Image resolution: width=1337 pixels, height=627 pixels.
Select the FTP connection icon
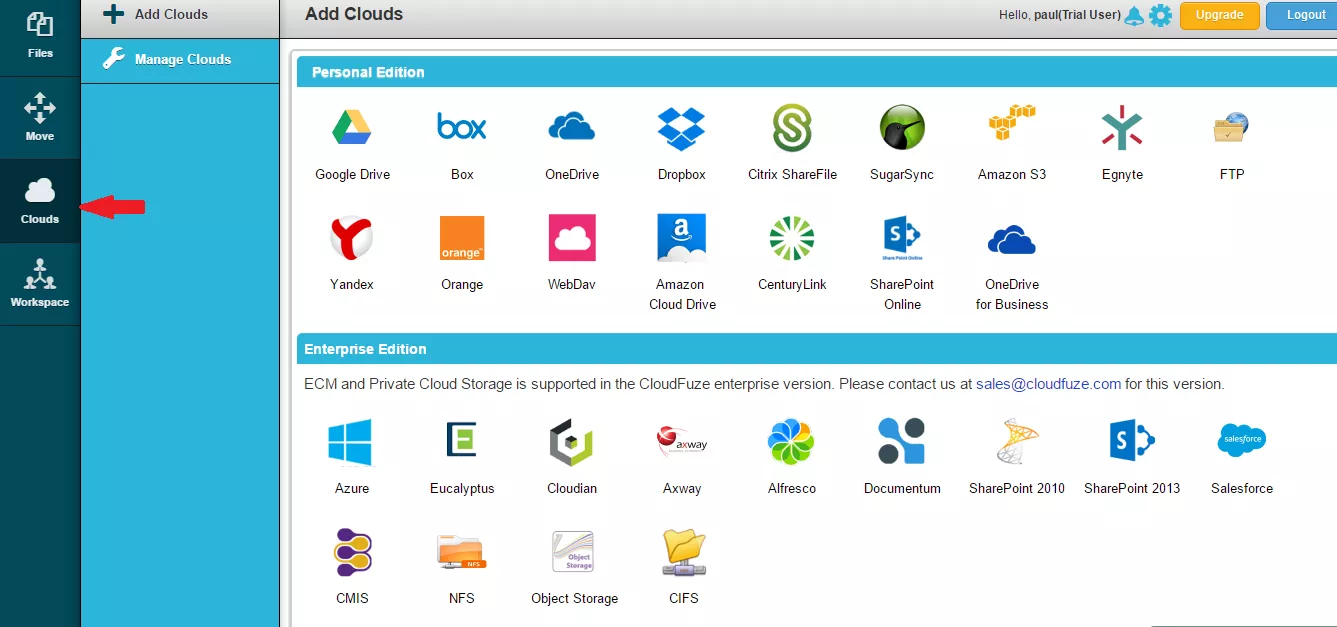click(1232, 128)
